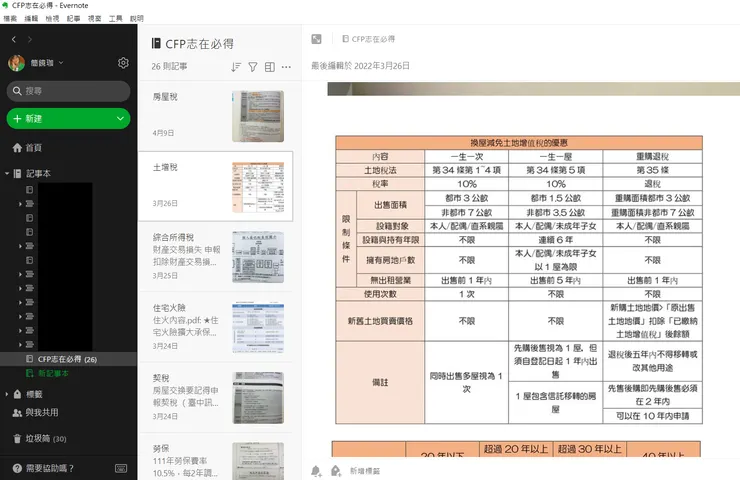Click the user avatar picture
Viewport: 740px width, 480px height.
17,63
